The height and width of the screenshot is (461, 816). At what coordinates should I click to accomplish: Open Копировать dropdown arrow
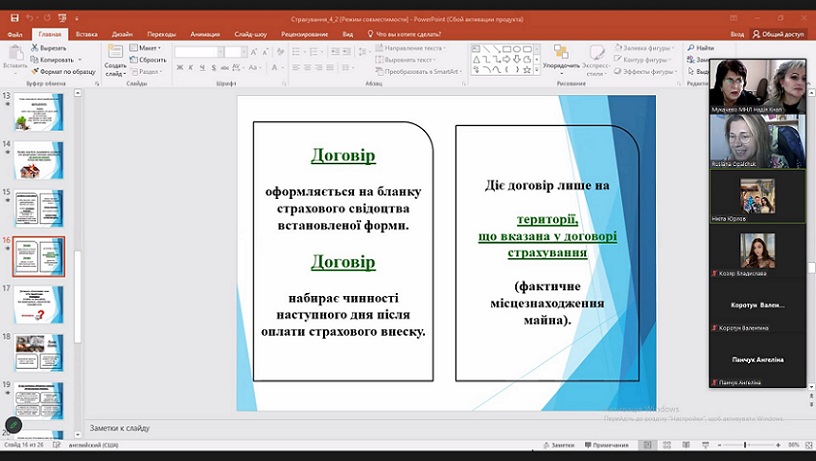tap(80, 60)
